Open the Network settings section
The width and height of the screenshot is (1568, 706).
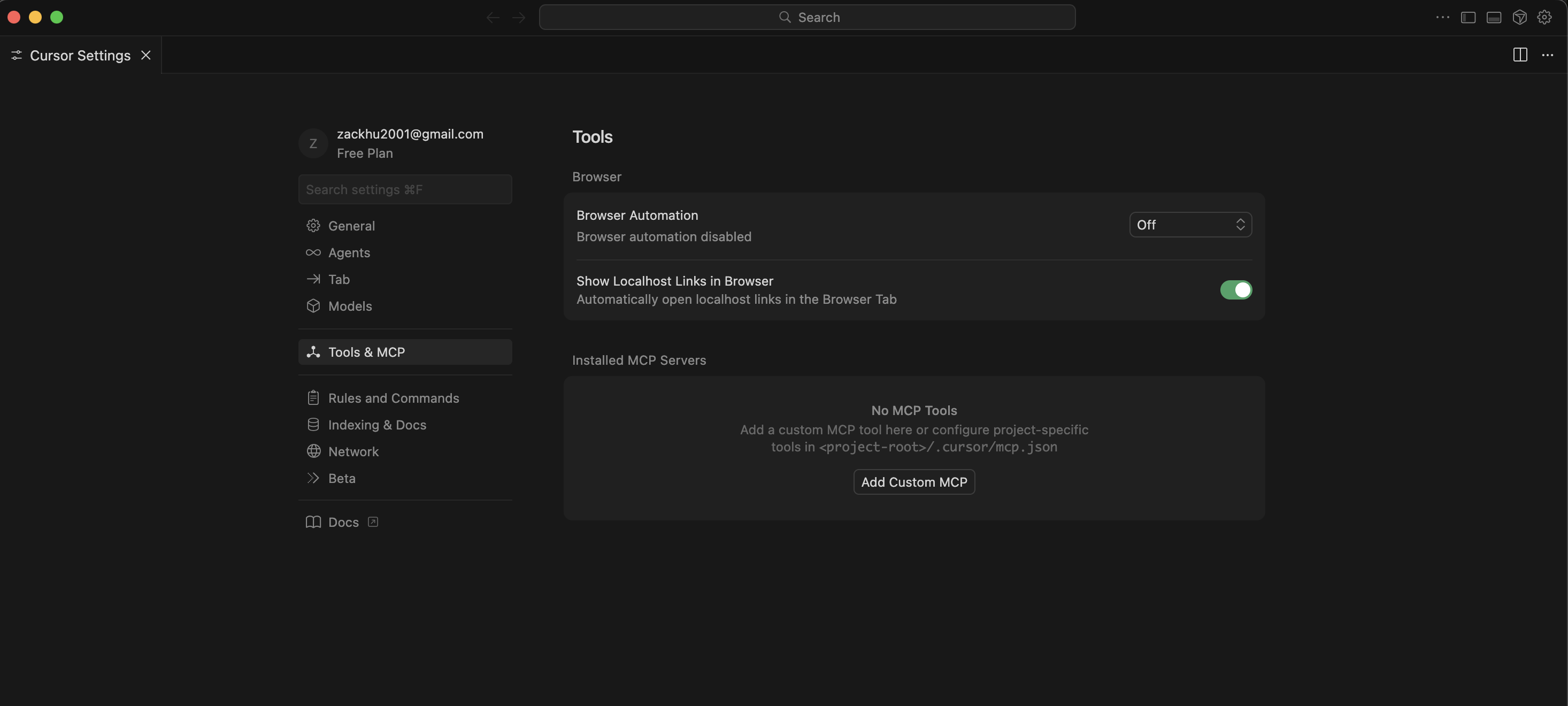[x=353, y=451]
